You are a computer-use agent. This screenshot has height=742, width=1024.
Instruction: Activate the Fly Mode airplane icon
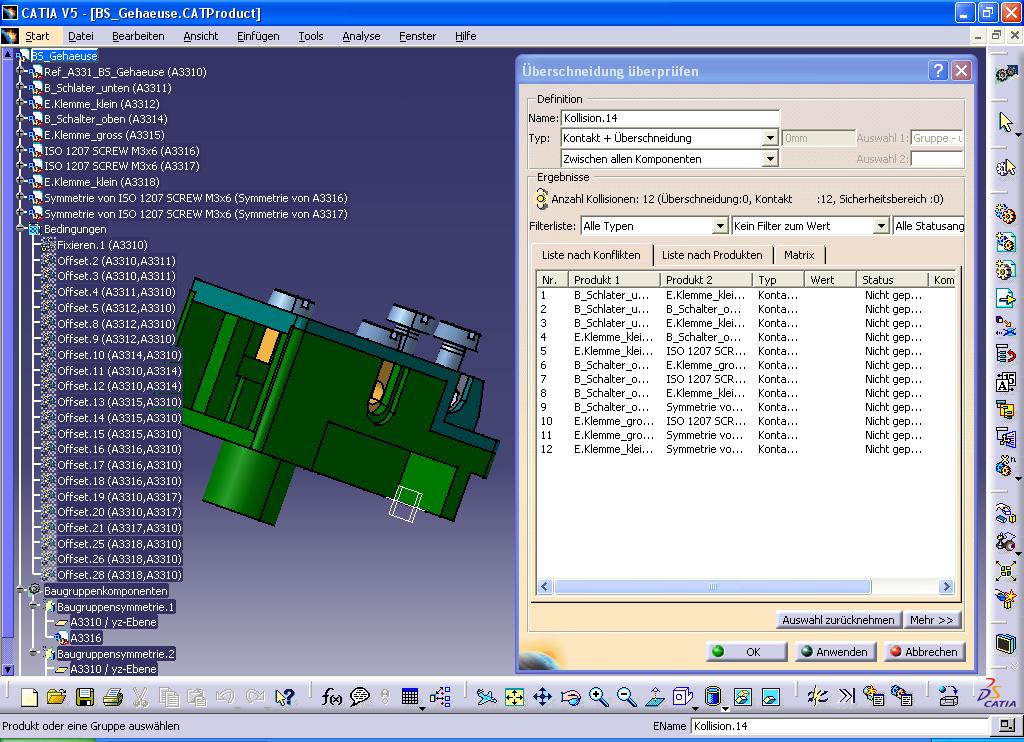click(x=487, y=698)
